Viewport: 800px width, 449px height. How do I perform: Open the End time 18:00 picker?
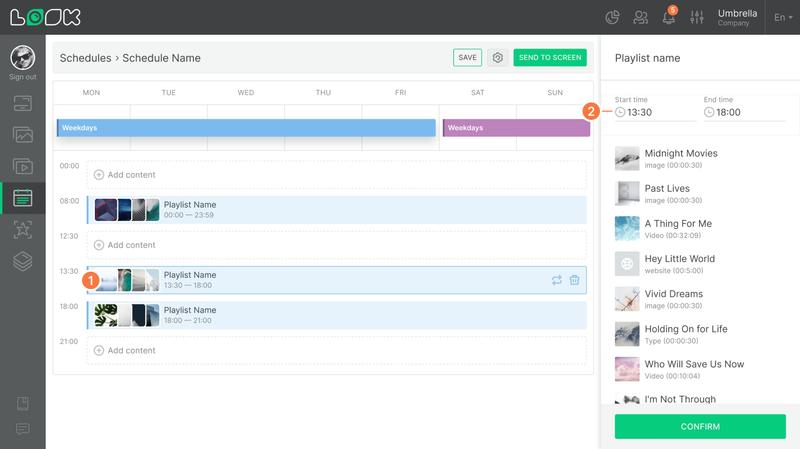744,112
